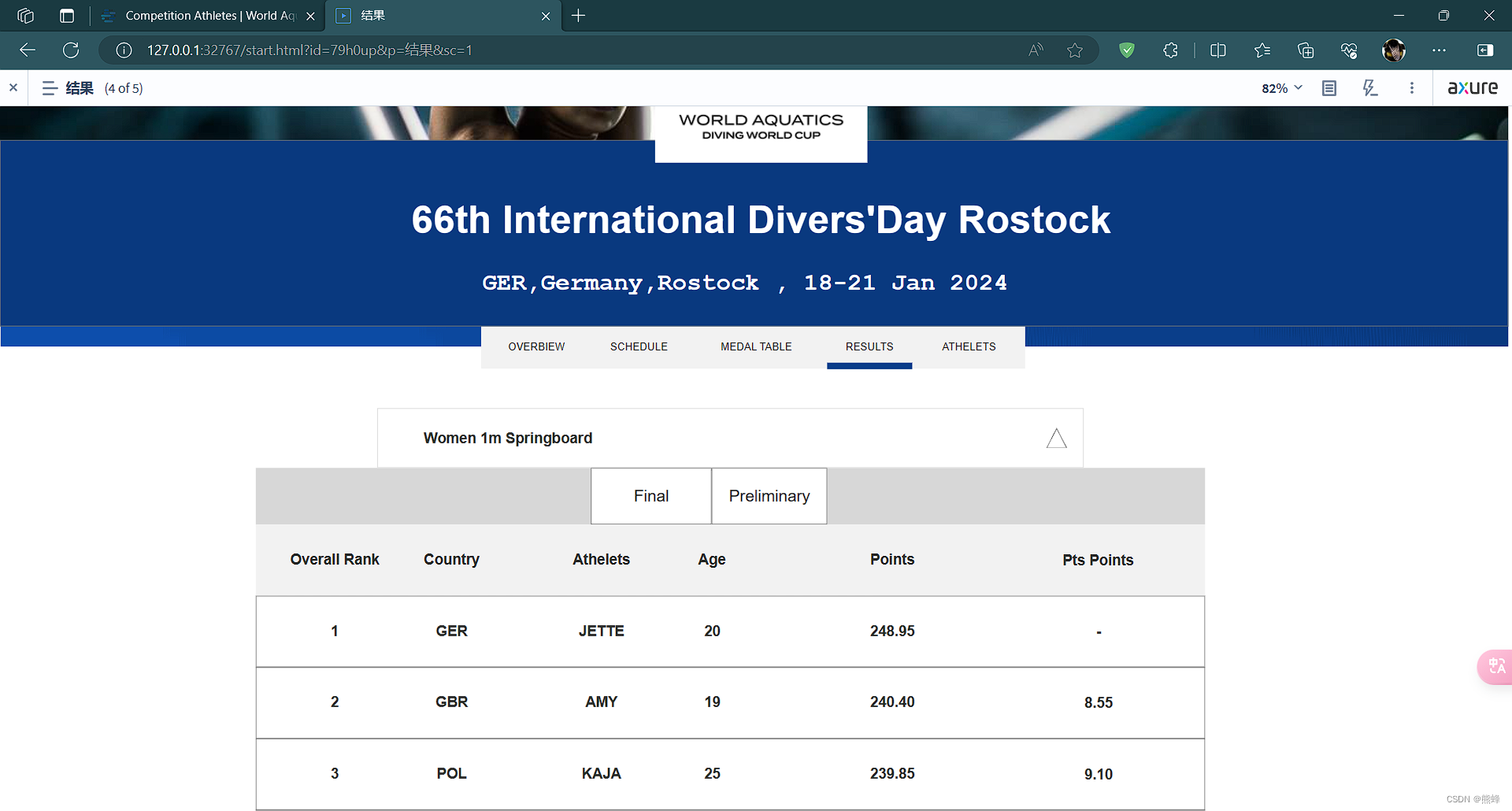Screen dimensions: 1512x811
Task: Click the page counter 4 of 5
Action: tap(124, 88)
